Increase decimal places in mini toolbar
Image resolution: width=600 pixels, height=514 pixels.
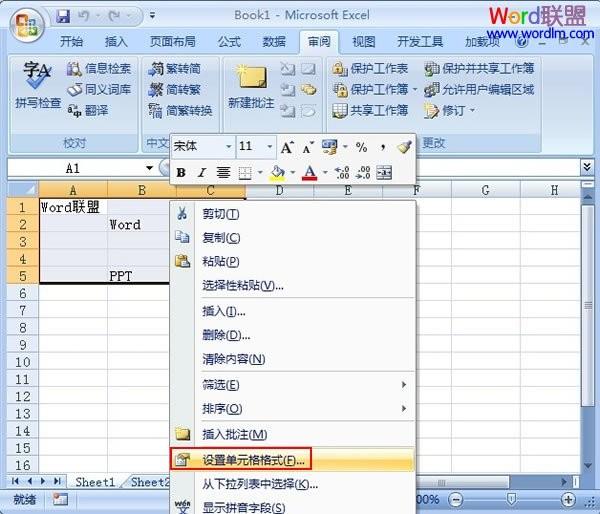pyautogui.click(x=342, y=173)
